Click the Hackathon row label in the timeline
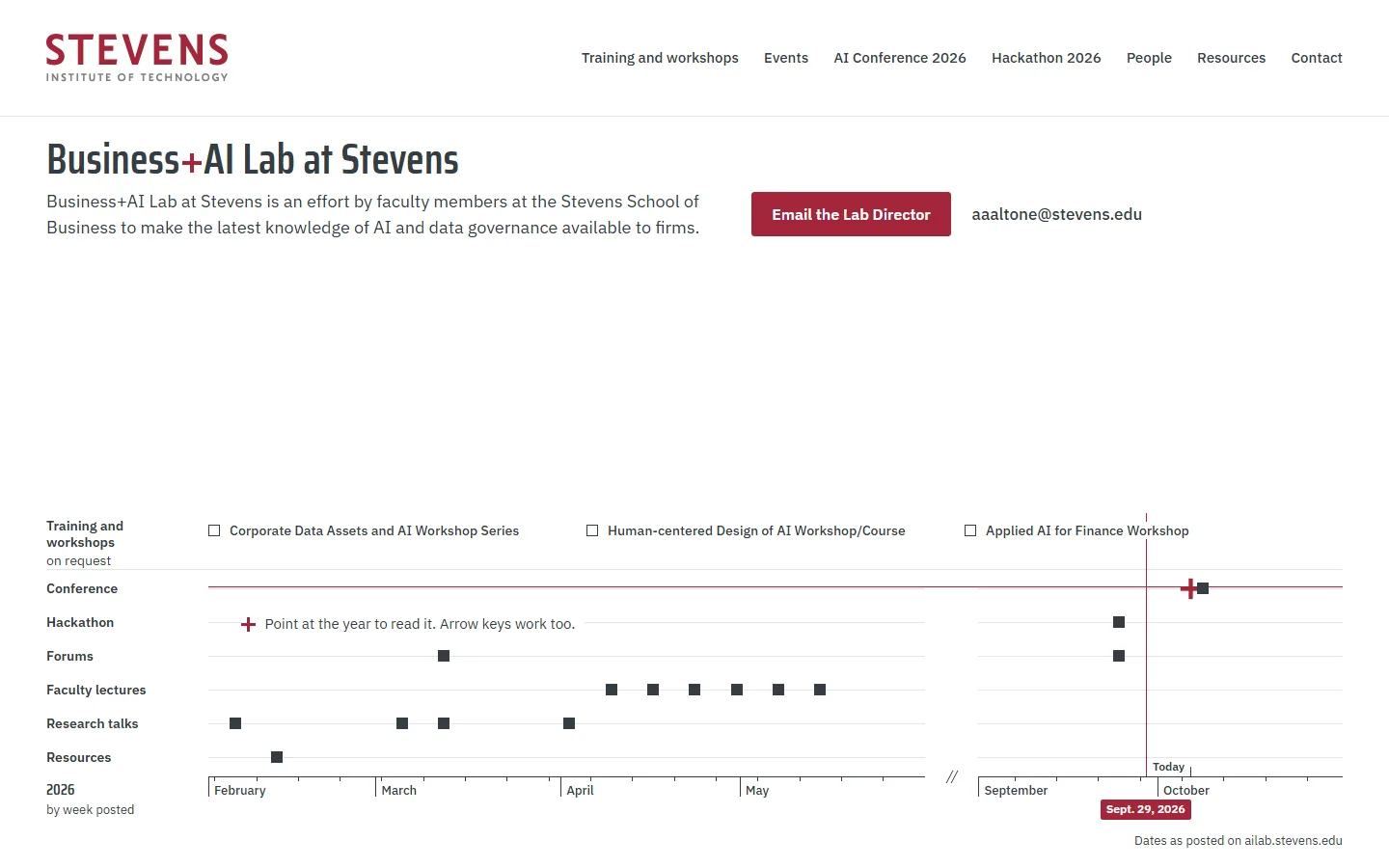This screenshot has width=1389, height=868. point(80,622)
